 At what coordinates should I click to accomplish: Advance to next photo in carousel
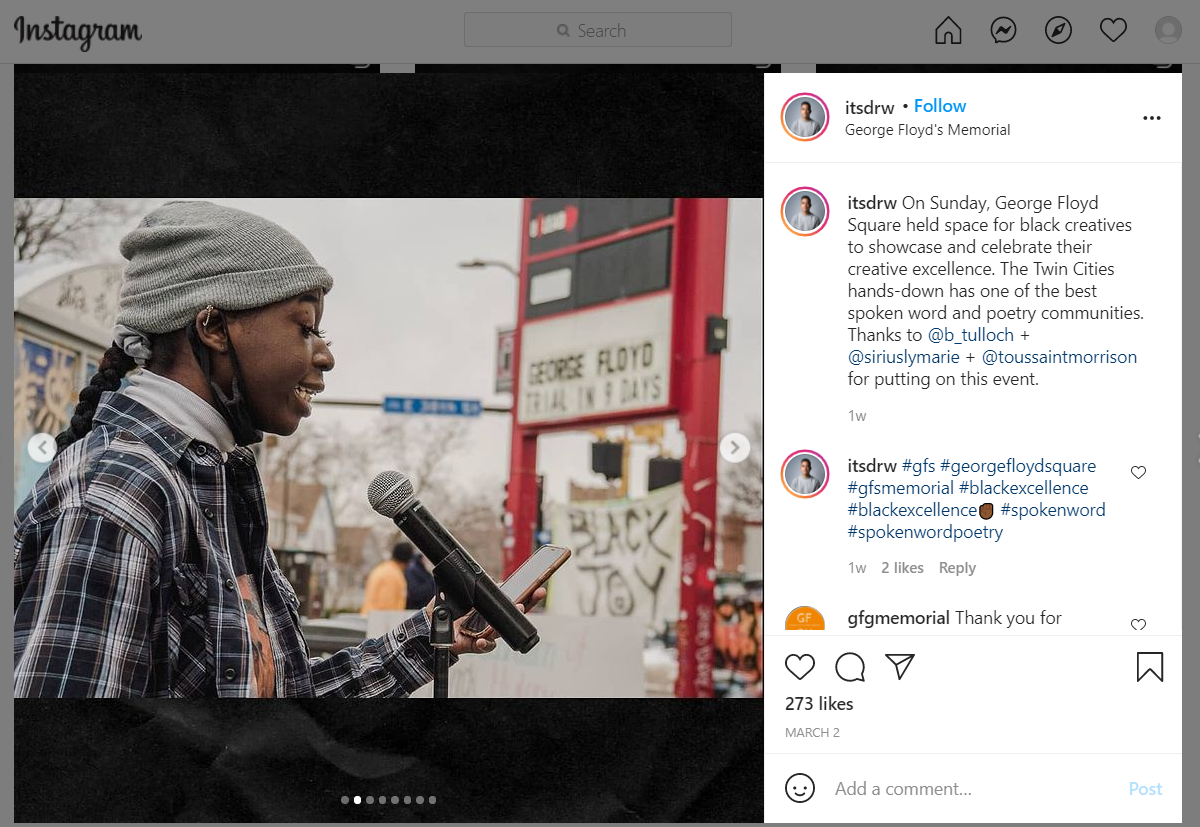point(735,448)
